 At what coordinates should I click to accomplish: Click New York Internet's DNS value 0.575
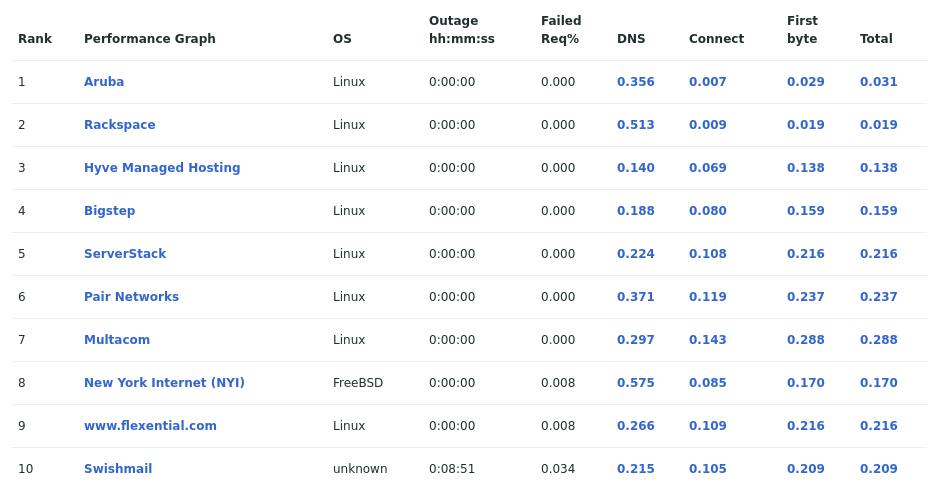635,383
